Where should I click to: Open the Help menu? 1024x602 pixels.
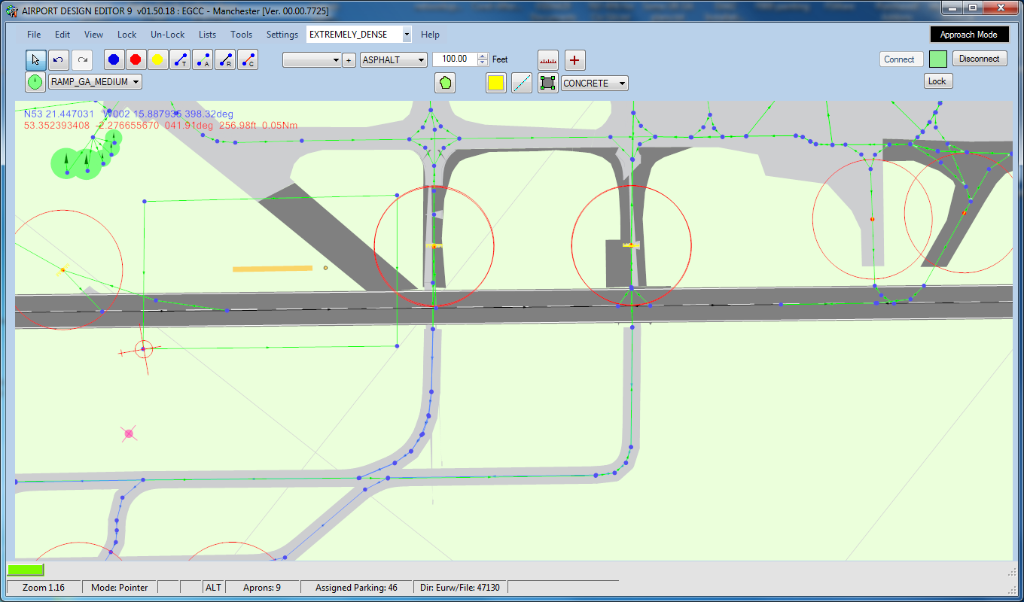430,35
